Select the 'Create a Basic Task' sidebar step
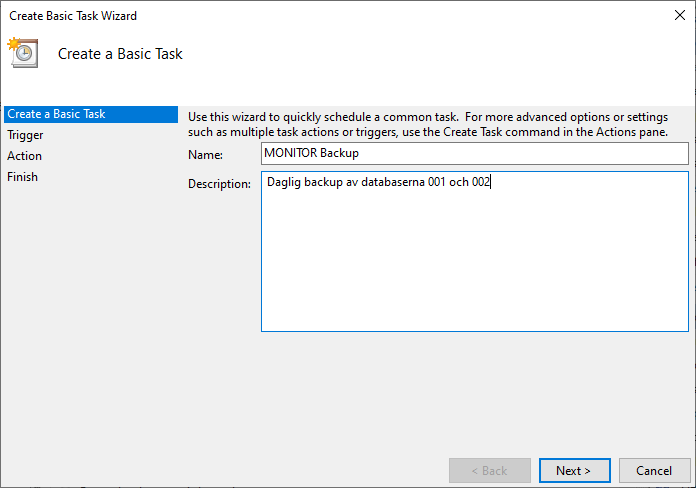This screenshot has height=488, width=696. (x=56, y=114)
